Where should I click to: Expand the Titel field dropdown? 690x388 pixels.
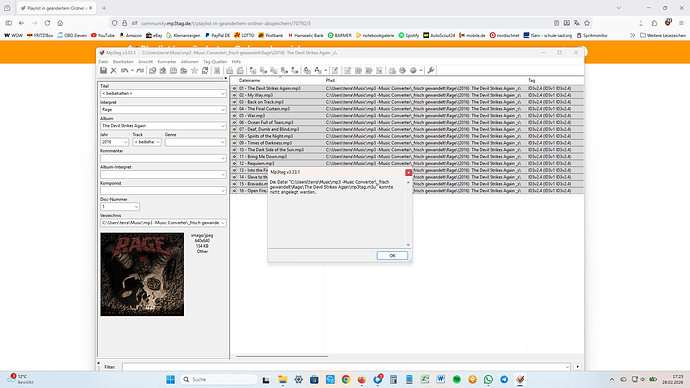point(223,94)
